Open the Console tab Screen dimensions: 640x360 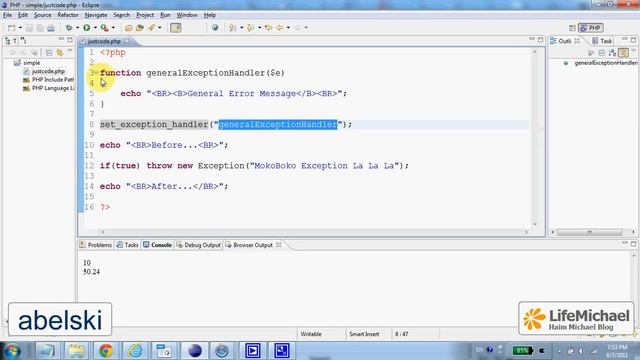pos(158,245)
